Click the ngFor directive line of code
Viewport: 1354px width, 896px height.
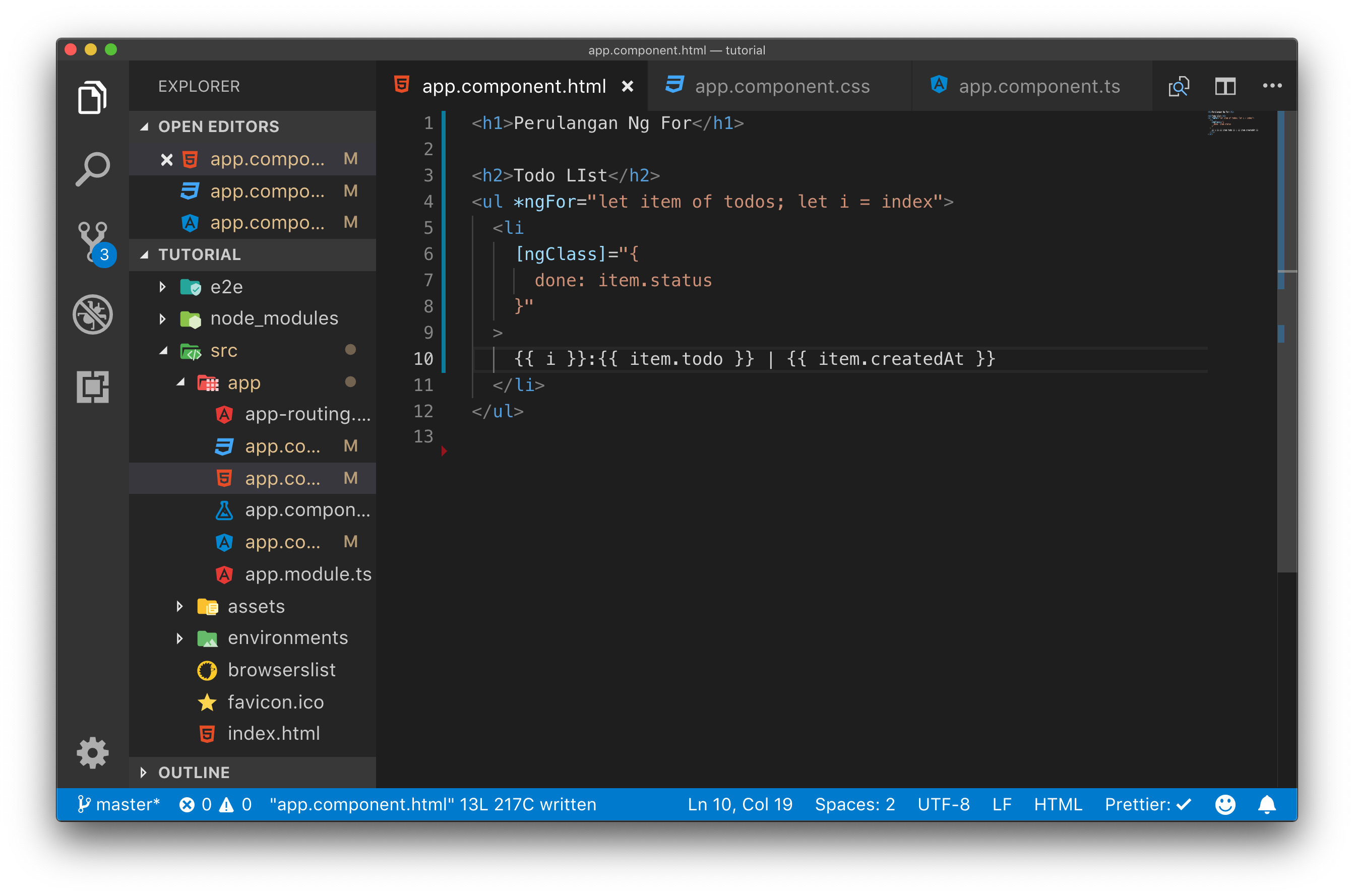pos(712,202)
